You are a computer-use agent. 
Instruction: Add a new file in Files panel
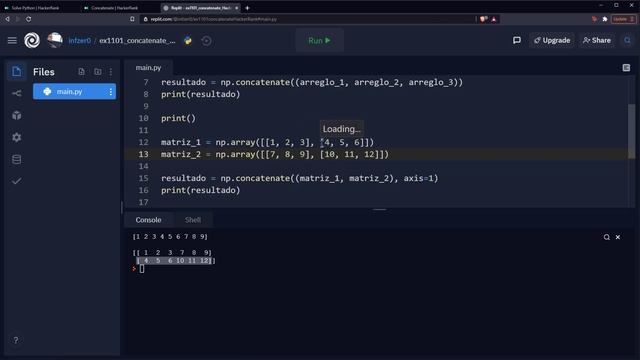(x=82, y=72)
